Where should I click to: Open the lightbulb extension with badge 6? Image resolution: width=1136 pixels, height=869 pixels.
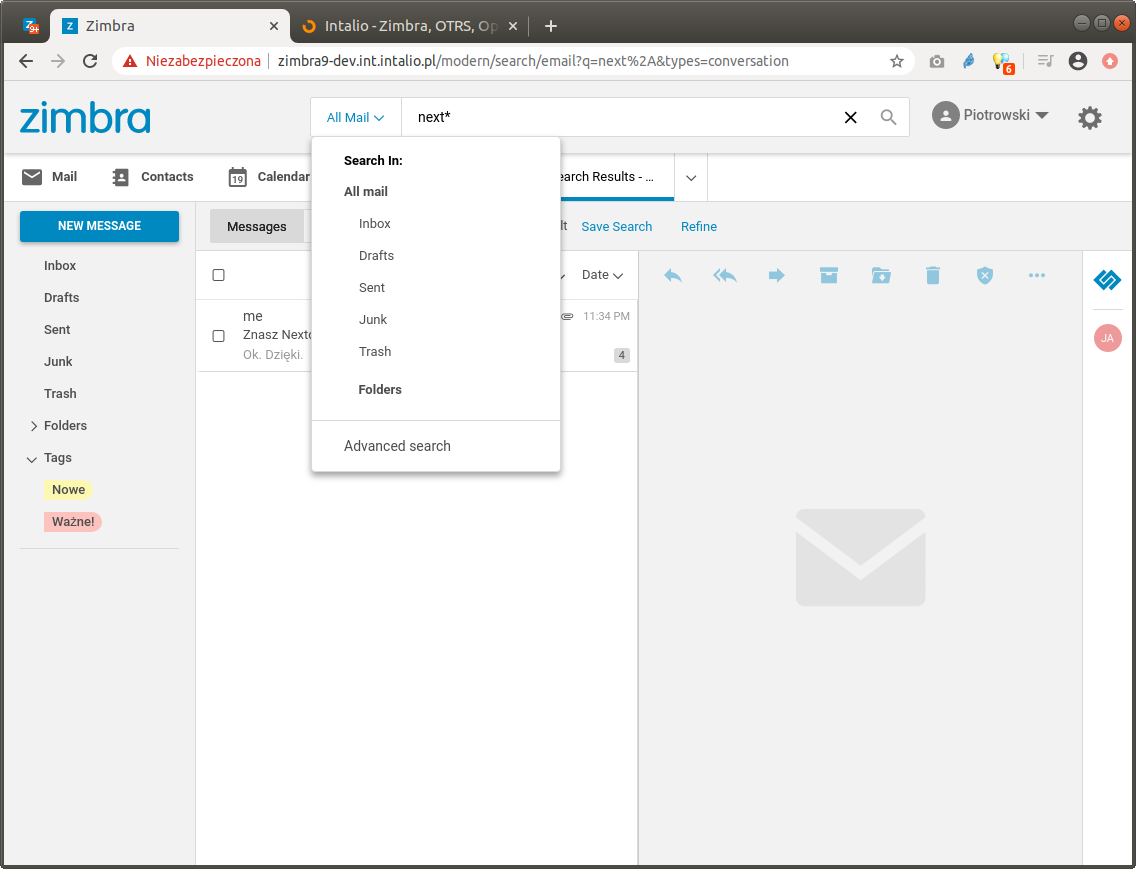pos(1003,63)
